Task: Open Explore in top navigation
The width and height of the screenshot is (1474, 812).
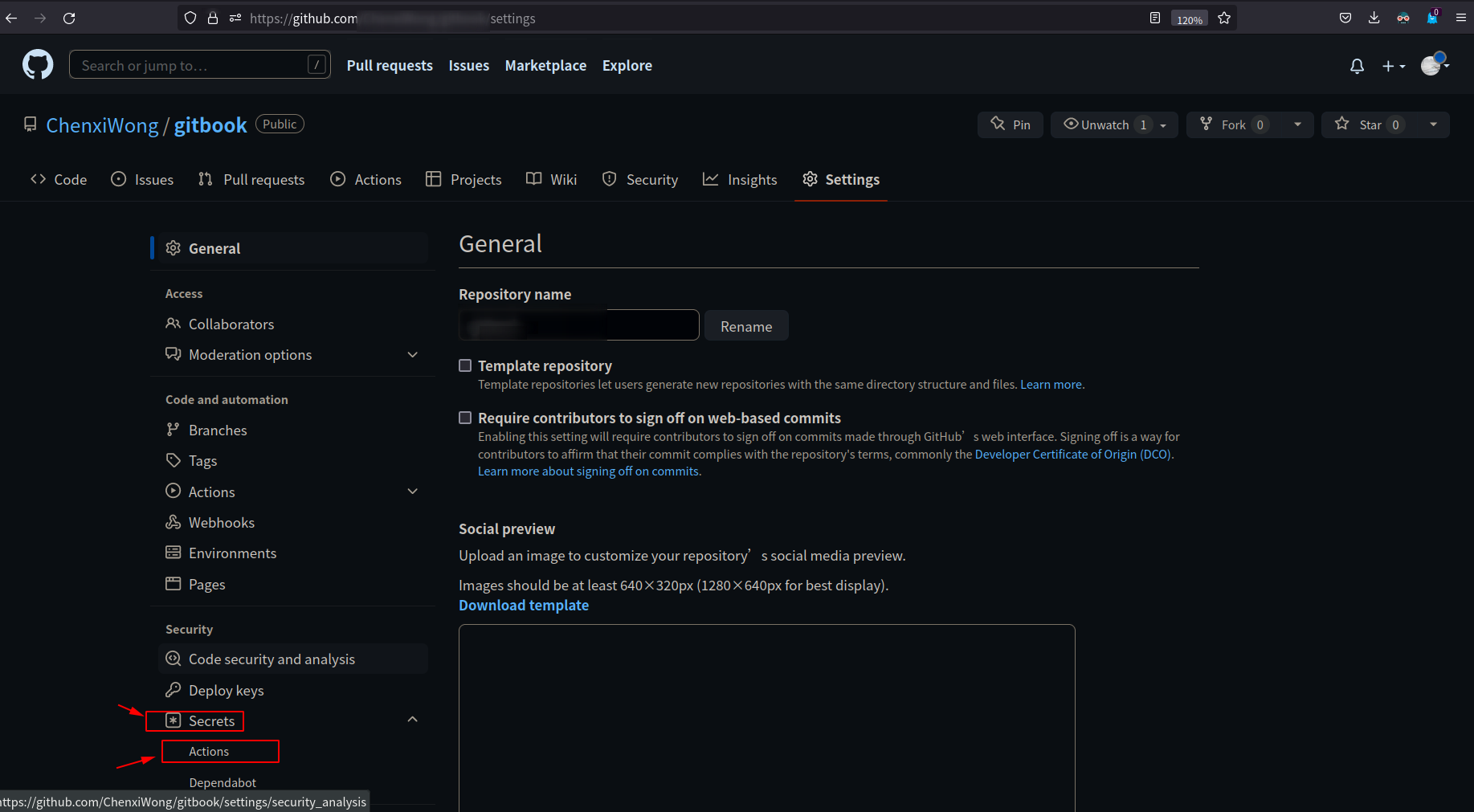Action: (x=627, y=65)
